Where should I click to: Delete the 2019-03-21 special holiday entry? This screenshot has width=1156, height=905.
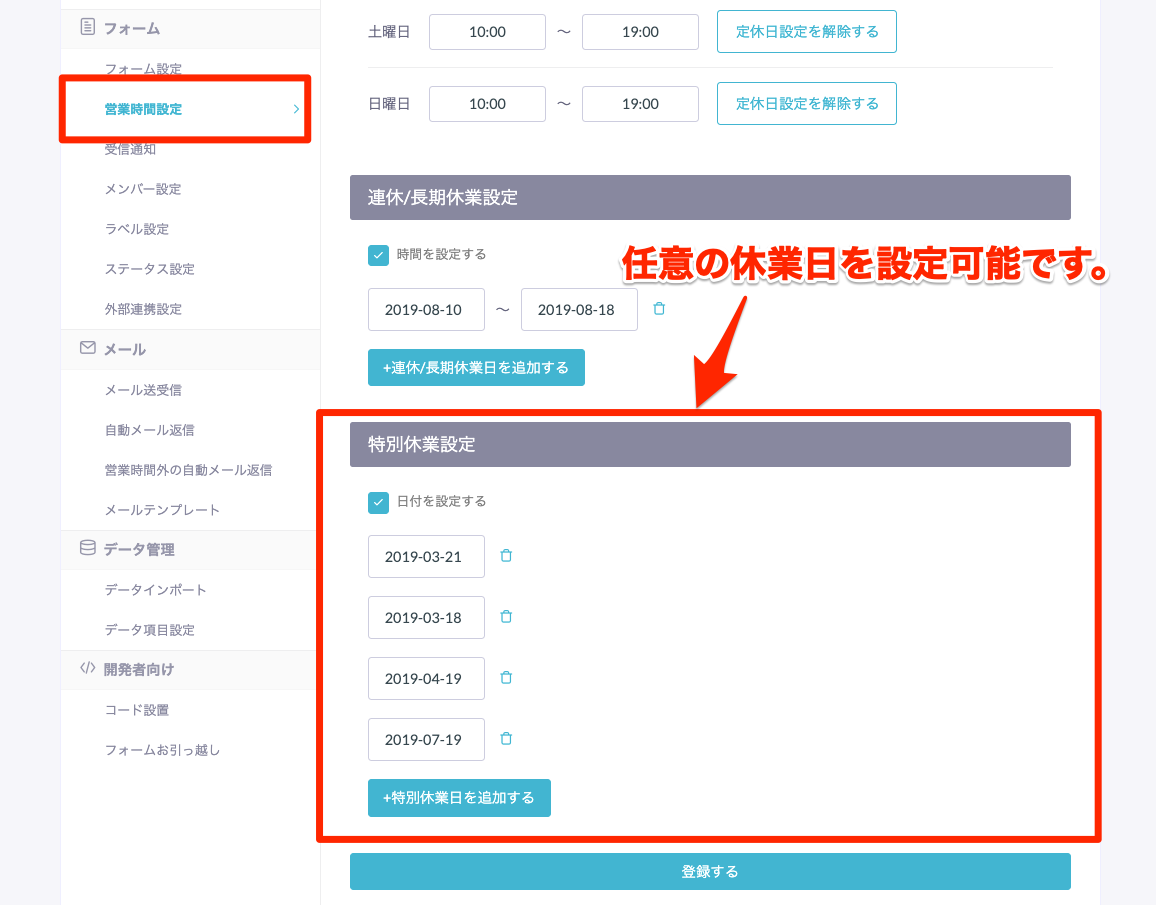point(506,556)
